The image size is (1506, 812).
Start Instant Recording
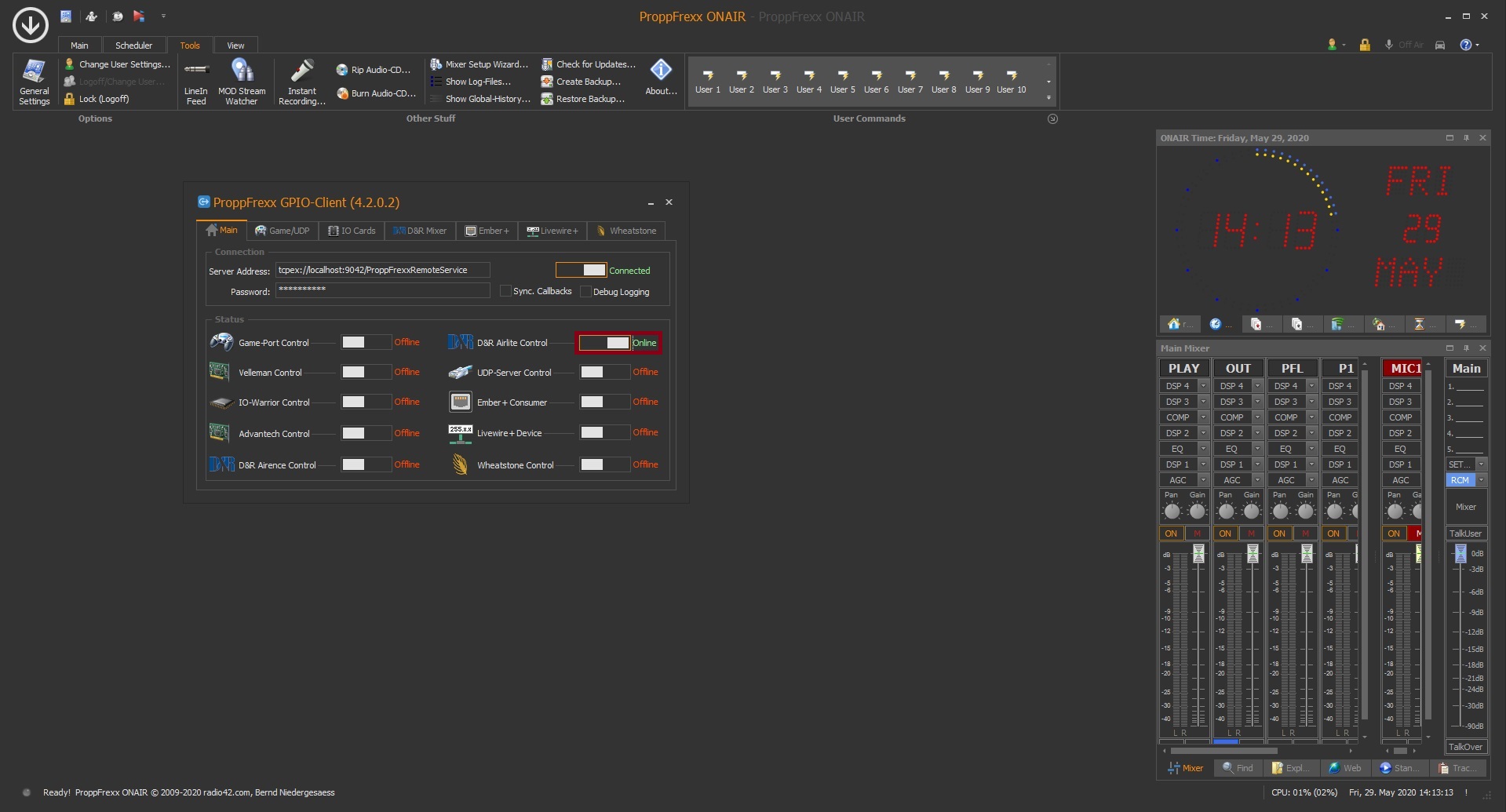tap(301, 81)
